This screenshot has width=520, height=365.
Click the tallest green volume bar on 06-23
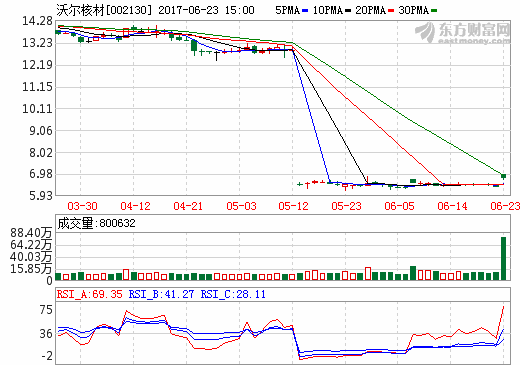point(503,258)
